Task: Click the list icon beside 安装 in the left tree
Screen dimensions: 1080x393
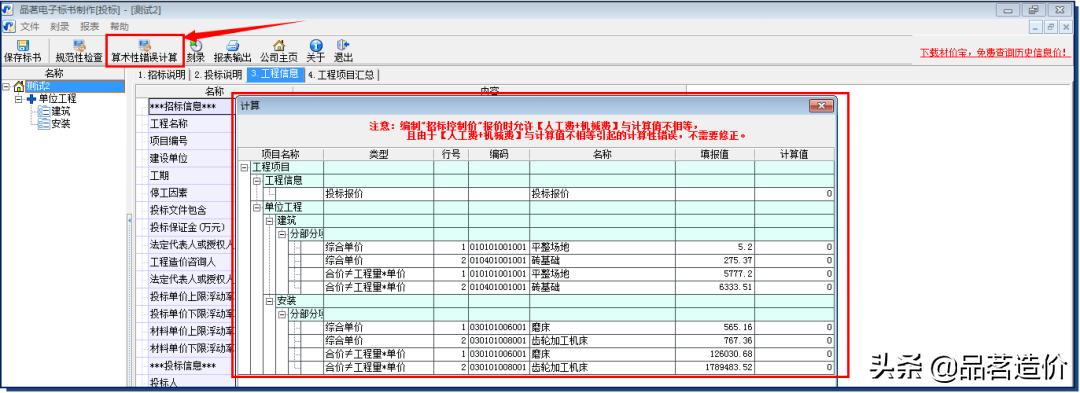Action: pos(44,124)
